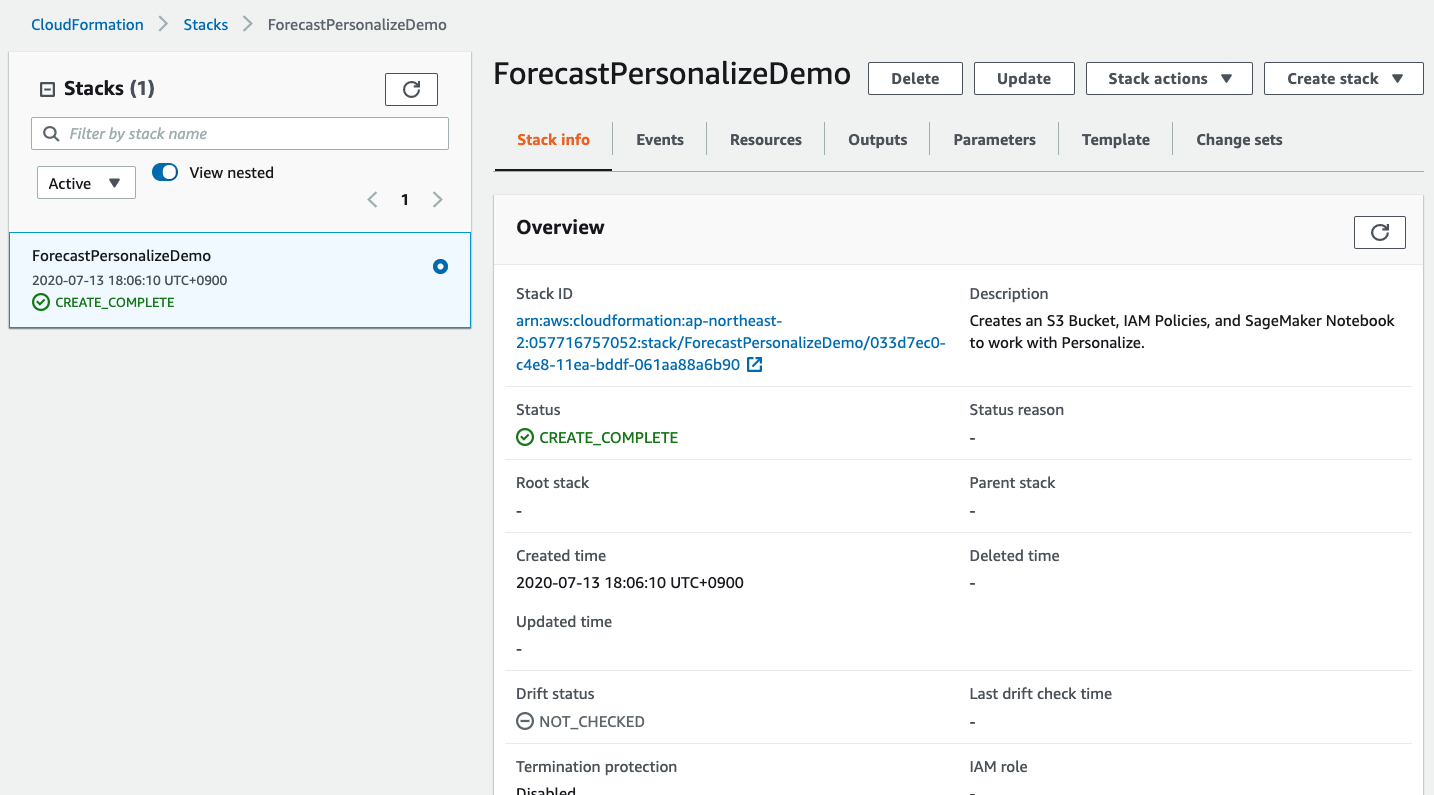
Task: Click NOT_CHECKED drift status
Action: [580, 721]
